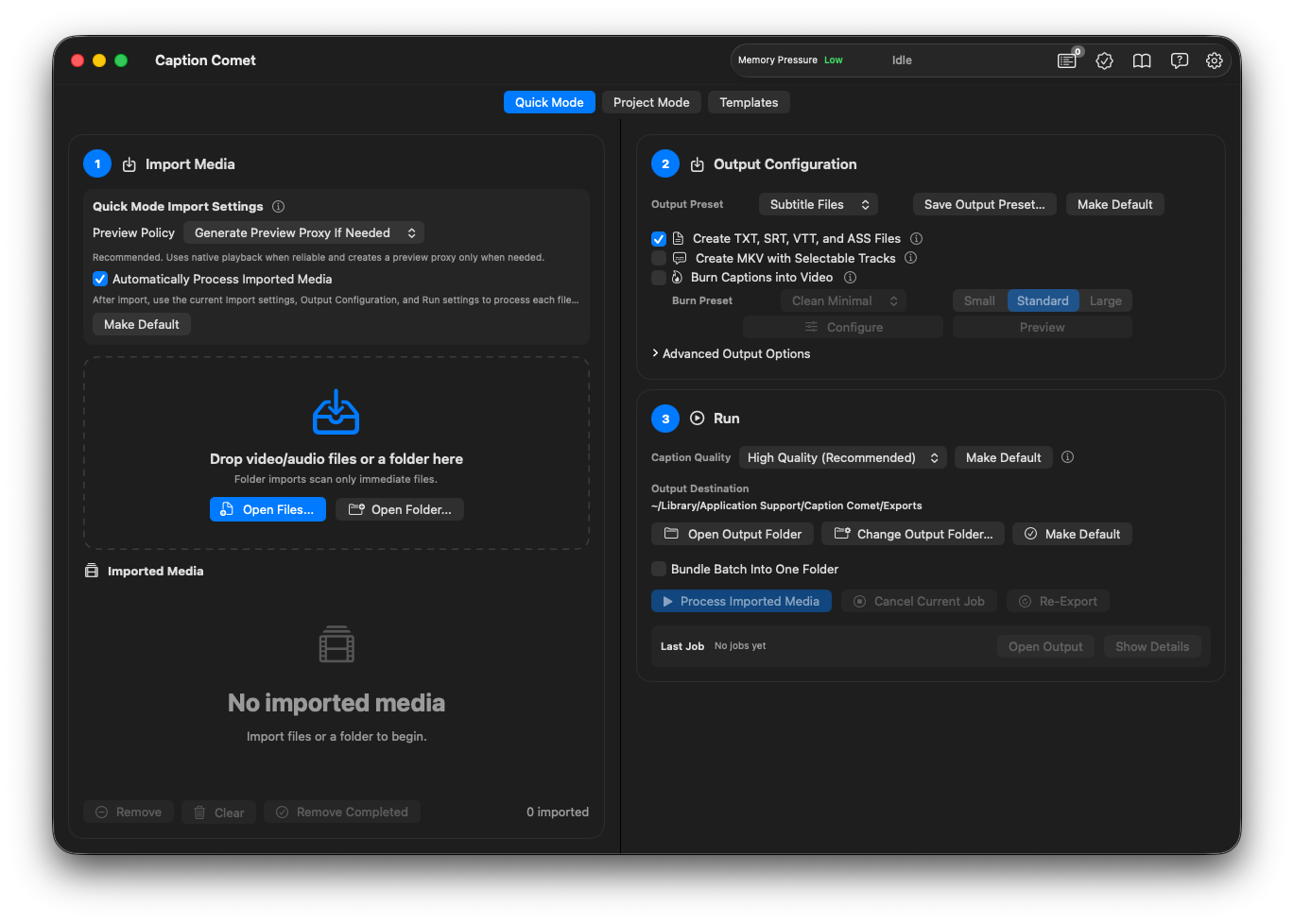Click the Run section play-circle icon
The height and width of the screenshot is (924, 1294).
(698, 418)
